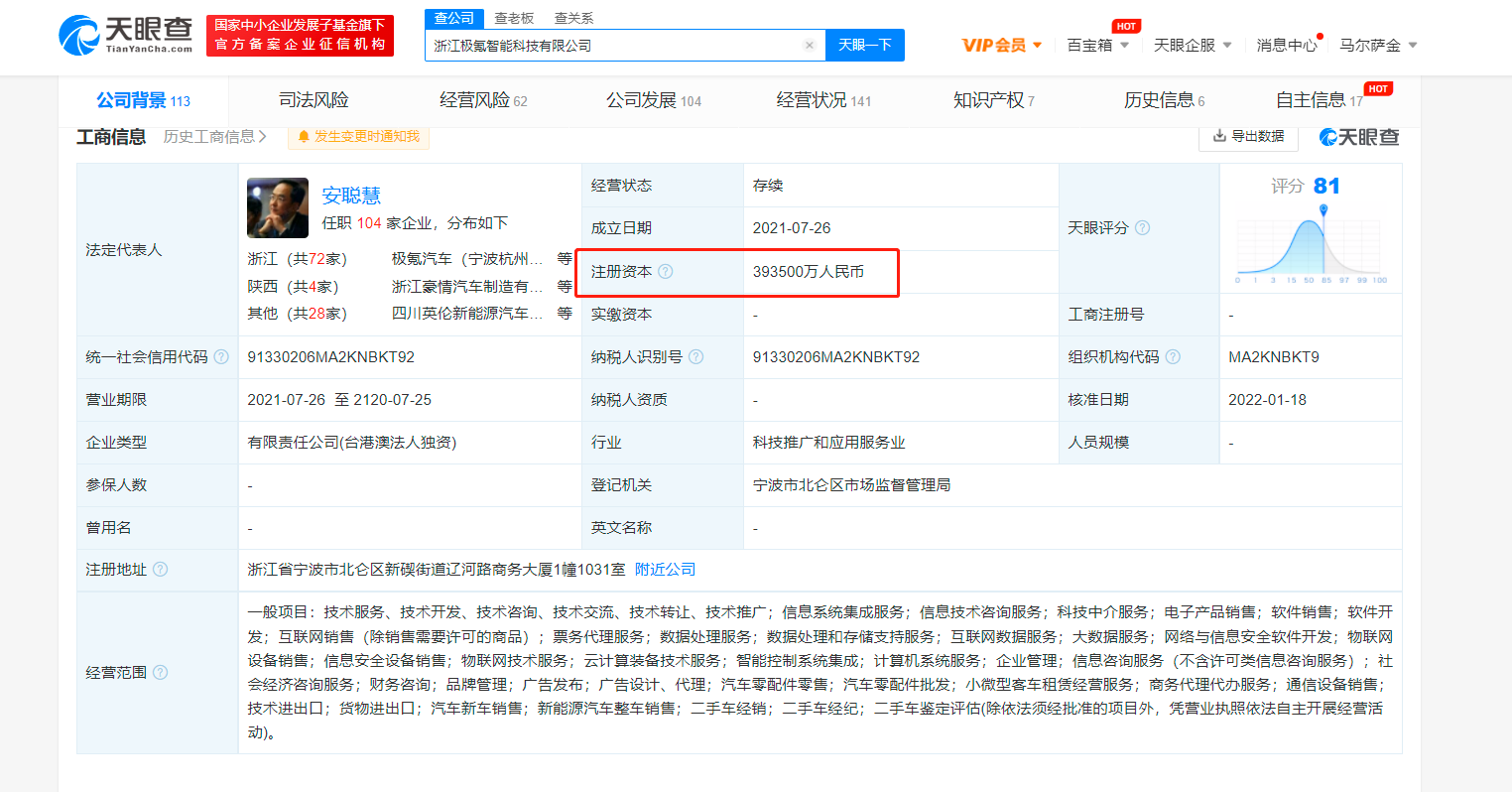The width and height of the screenshot is (1512, 792).
Task: Open the 陕西 (共4家) region list
Action: tap(293, 287)
